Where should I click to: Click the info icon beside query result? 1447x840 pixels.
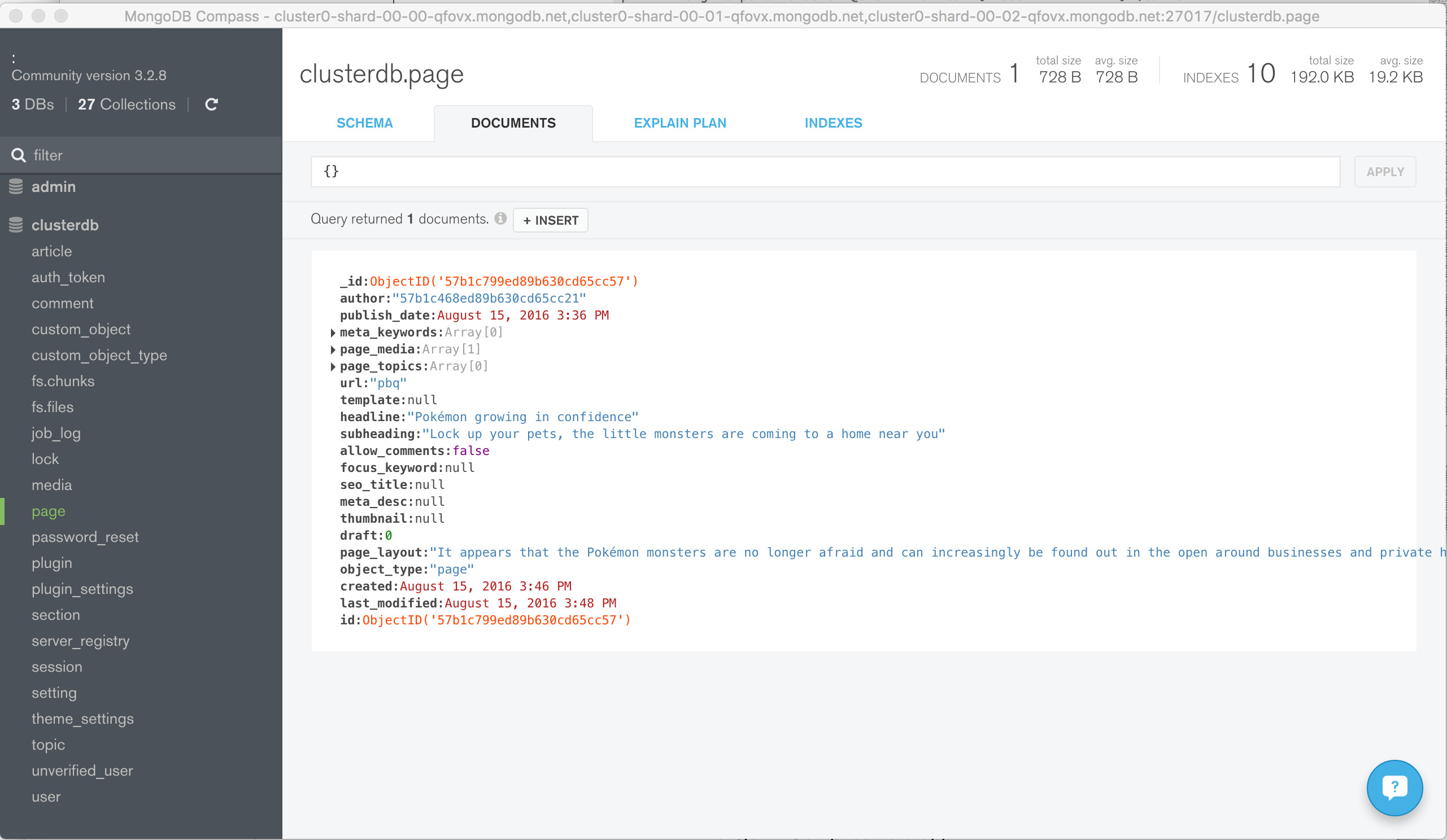500,218
